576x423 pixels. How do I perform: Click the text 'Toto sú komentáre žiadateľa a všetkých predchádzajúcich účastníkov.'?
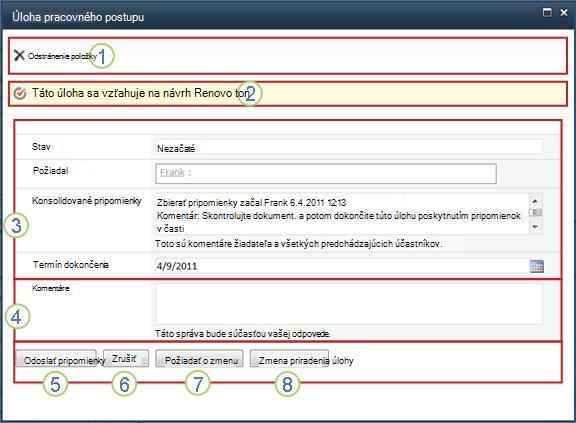coord(298,244)
